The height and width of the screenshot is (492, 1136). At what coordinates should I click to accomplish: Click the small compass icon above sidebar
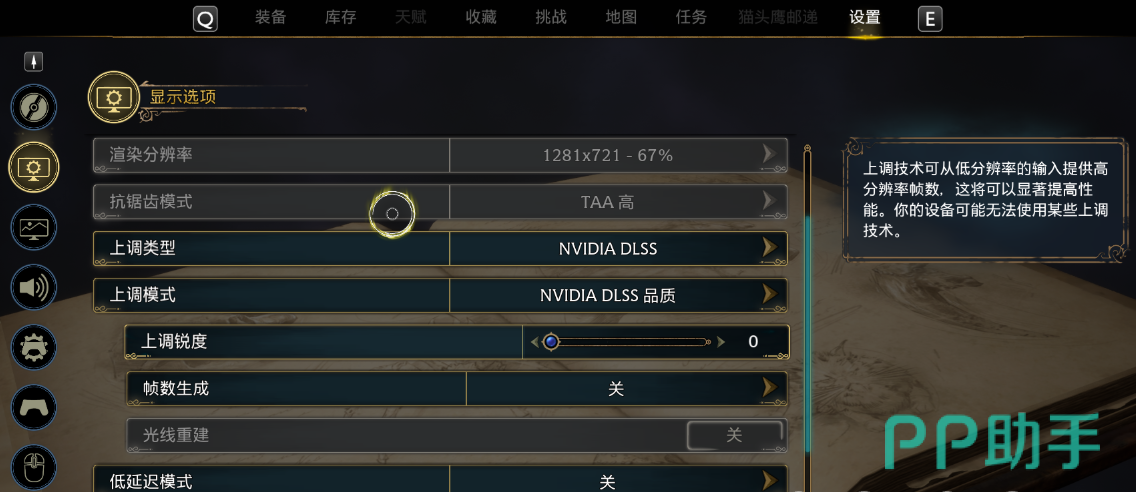(x=34, y=61)
